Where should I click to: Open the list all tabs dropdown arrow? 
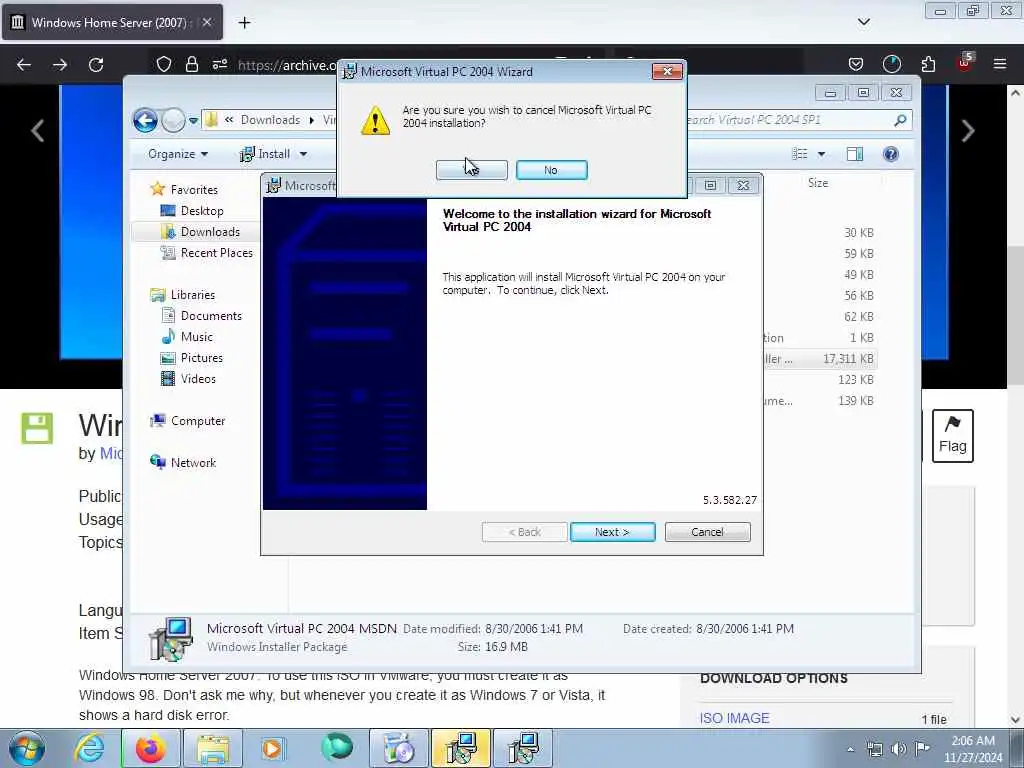click(x=864, y=22)
